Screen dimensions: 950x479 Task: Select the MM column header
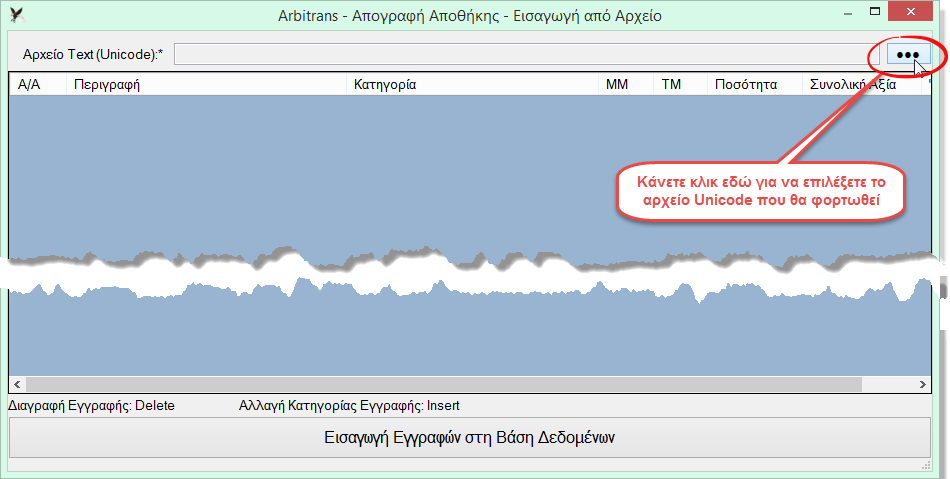pyautogui.click(x=626, y=84)
